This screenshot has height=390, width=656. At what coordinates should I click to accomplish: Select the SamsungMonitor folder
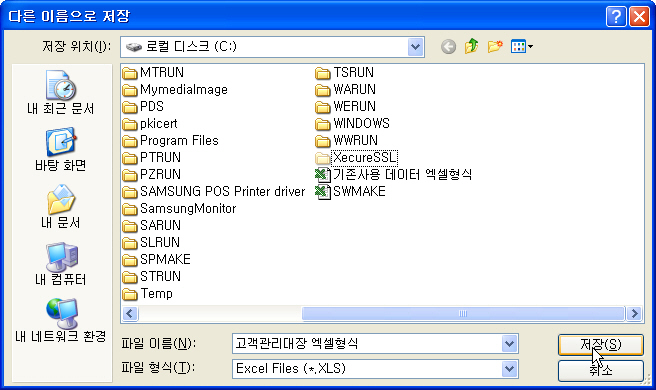pyautogui.click(x=179, y=209)
